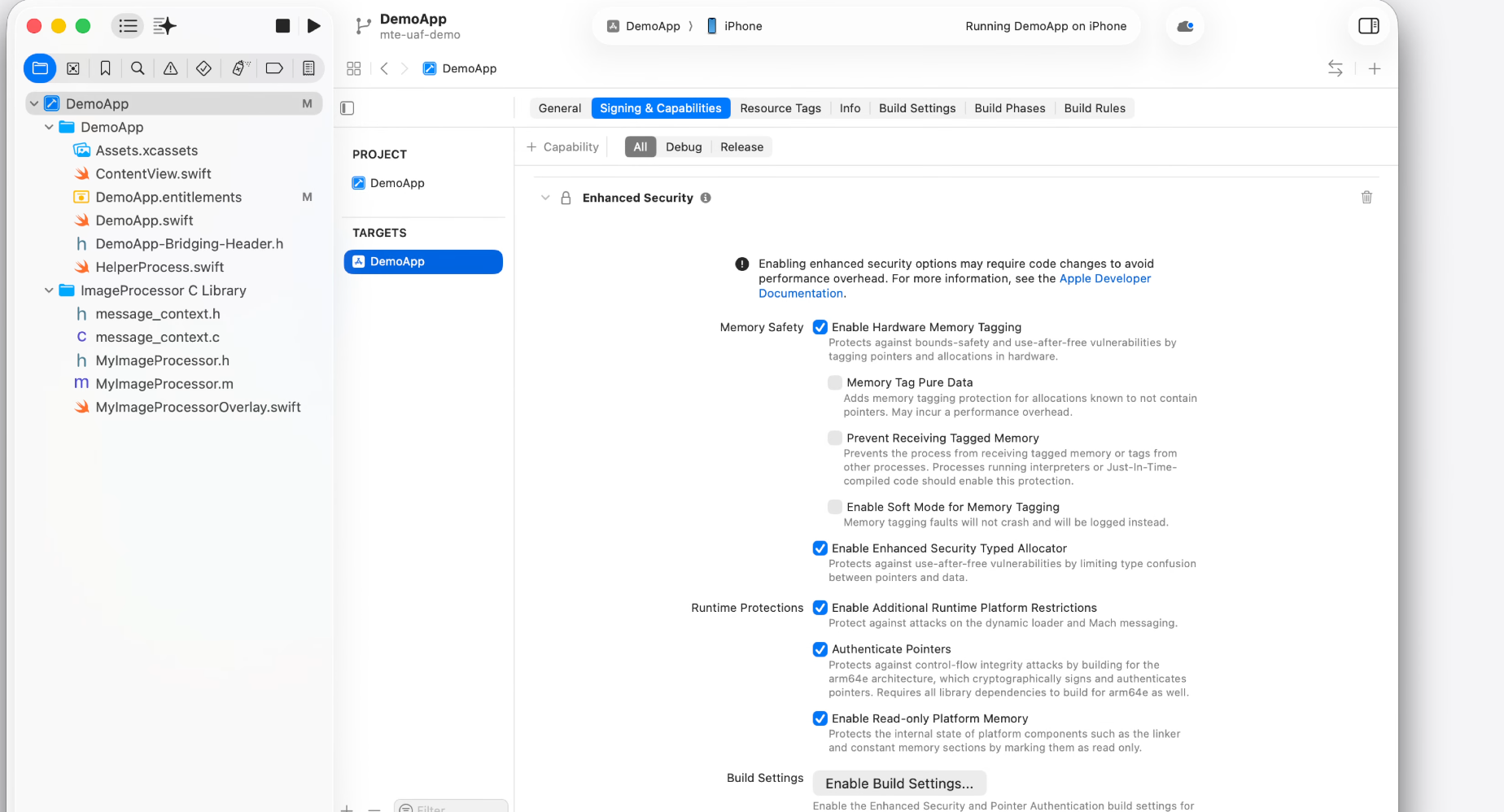This screenshot has width=1504, height=812.
Task: Open the Breakpoint navigator tag icon
Action: 274,68
